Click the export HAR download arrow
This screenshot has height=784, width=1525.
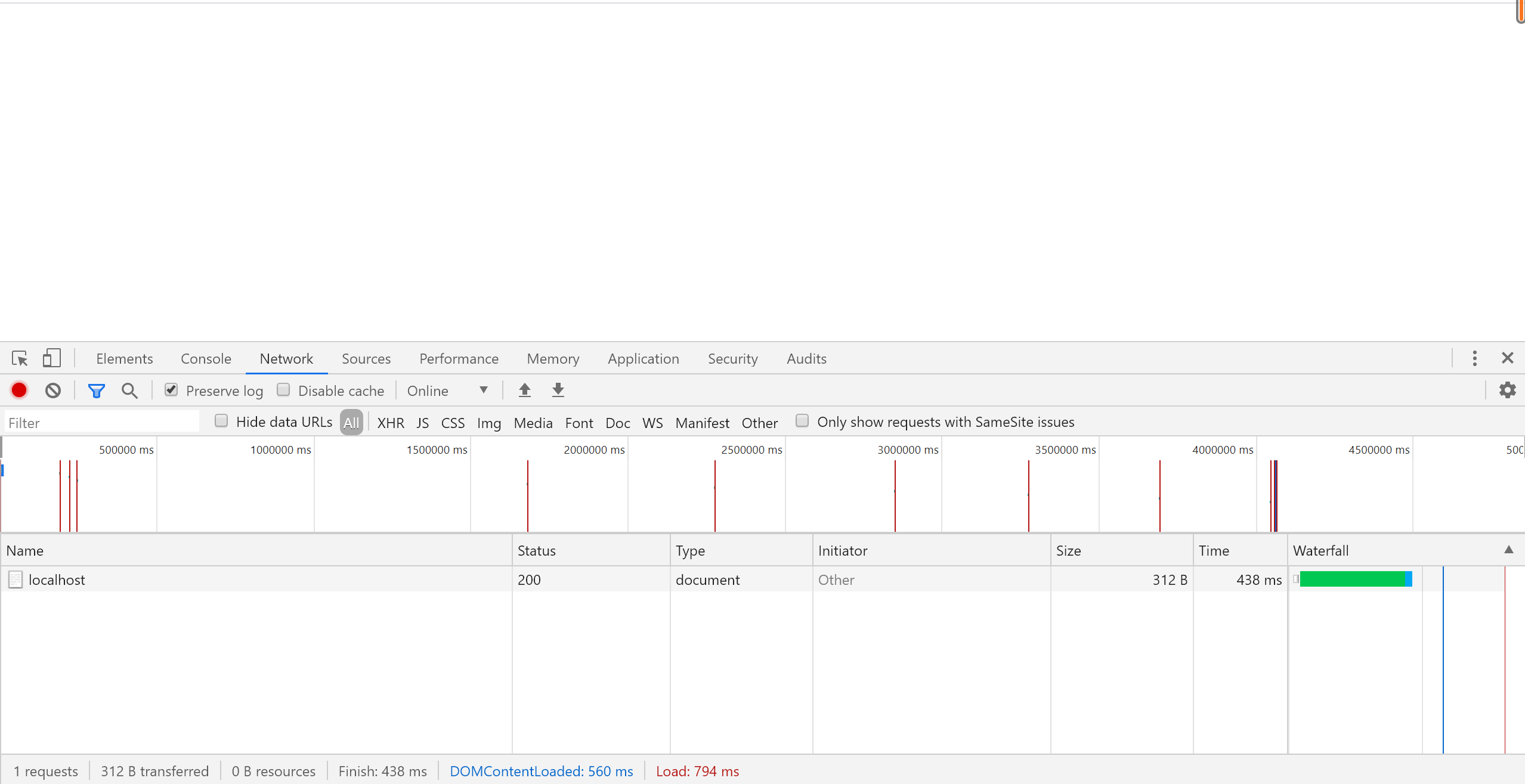pyautogui.click(x=558, y=390)
